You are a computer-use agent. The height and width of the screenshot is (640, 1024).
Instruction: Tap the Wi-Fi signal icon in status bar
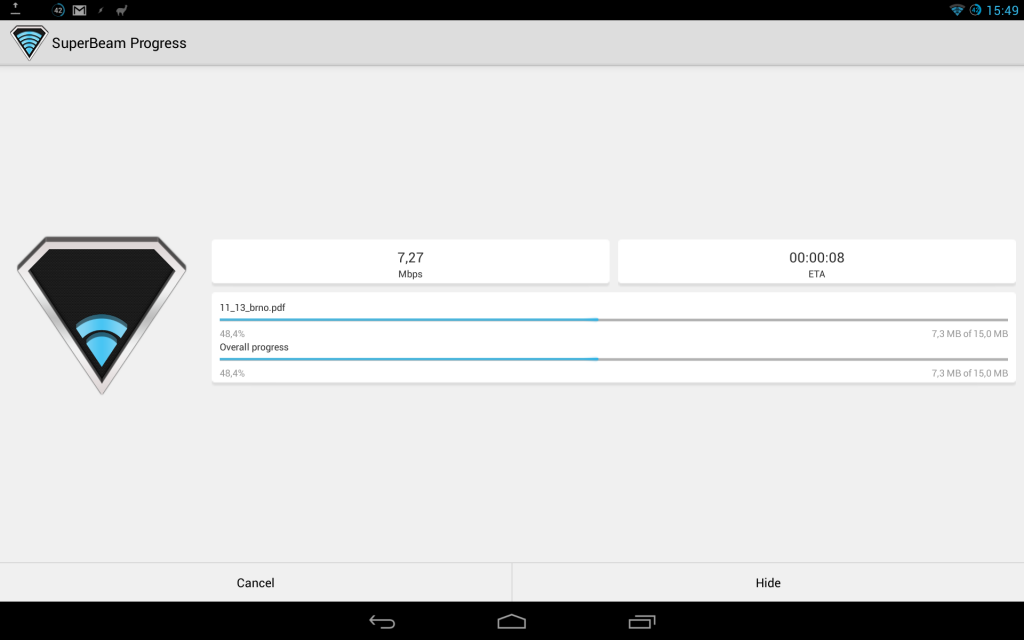click(x=957, y=10)
